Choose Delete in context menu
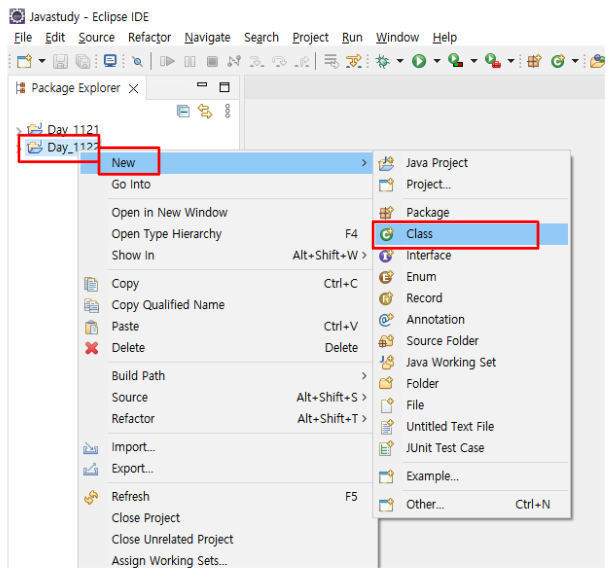 [226, 348]
